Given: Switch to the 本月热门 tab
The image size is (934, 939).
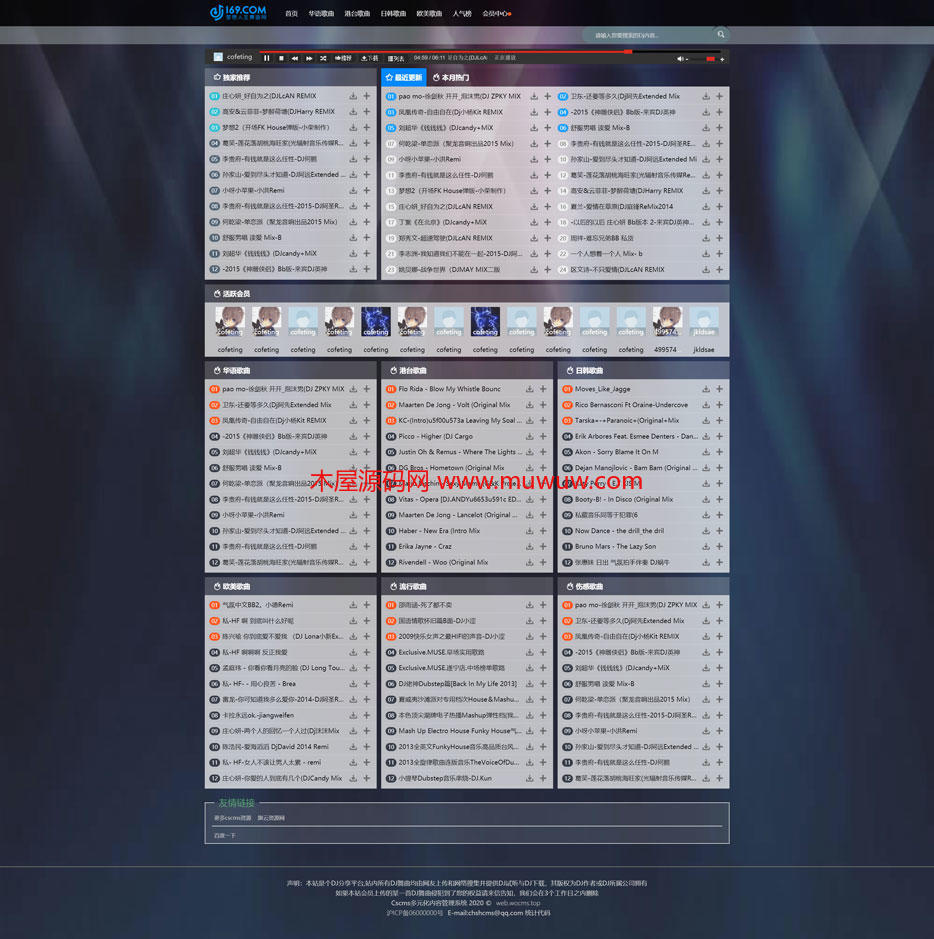Looking at the screenshot, I should pos(451,77).
